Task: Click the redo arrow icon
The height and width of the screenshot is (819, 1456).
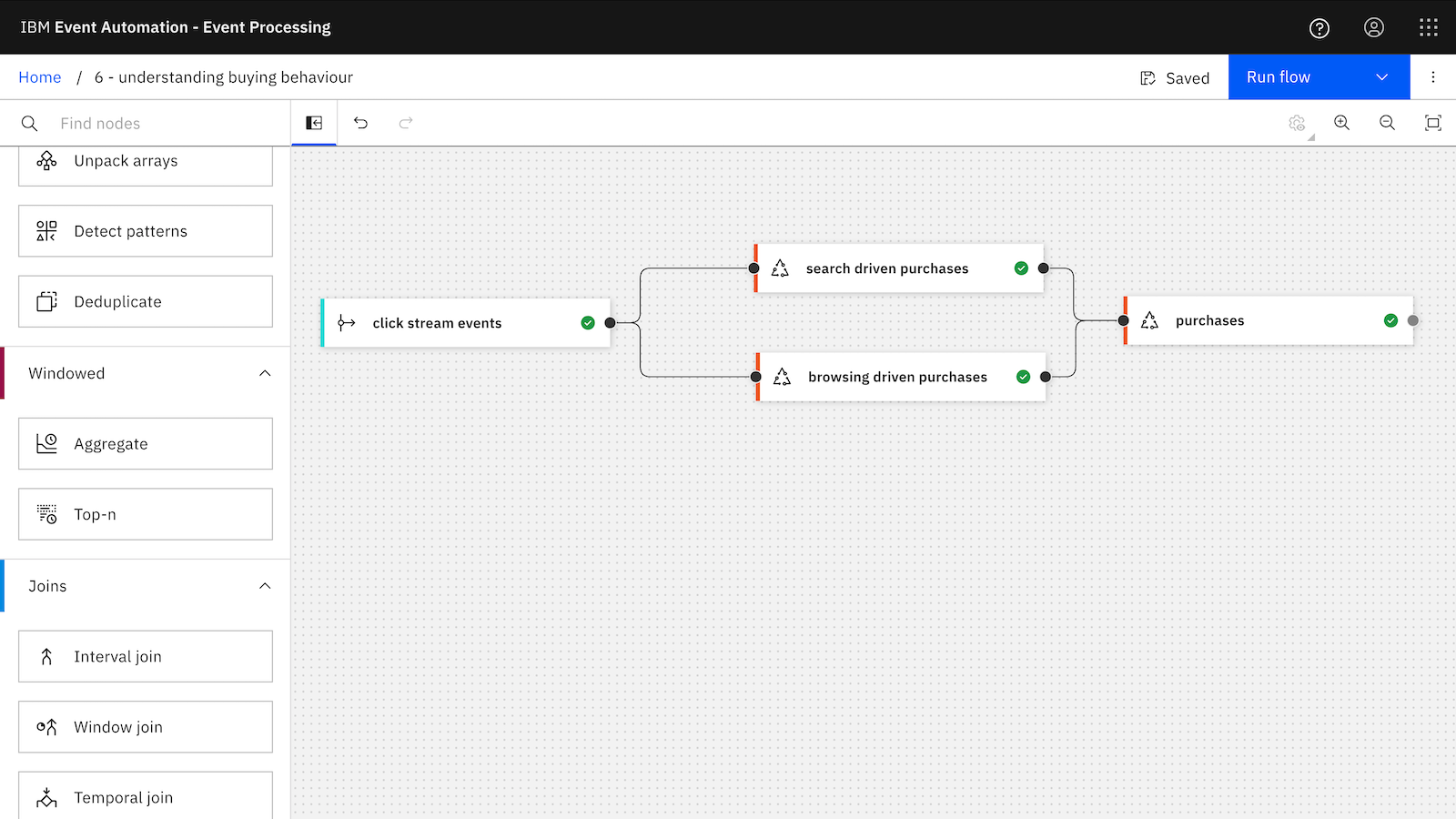Action: pos(406,123)
